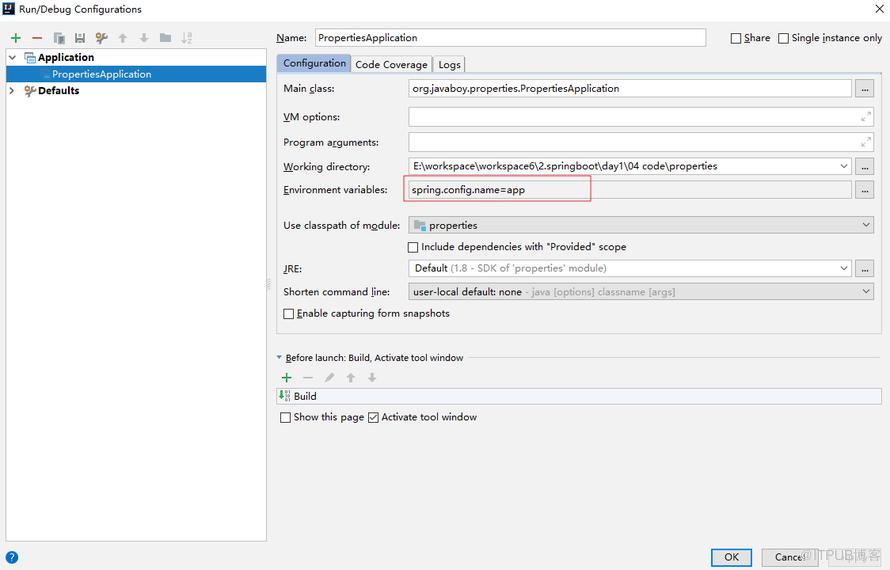Remove the selected configuration with the minus icon
This screenshot has width=890, height=570.
tap(37, 38)
